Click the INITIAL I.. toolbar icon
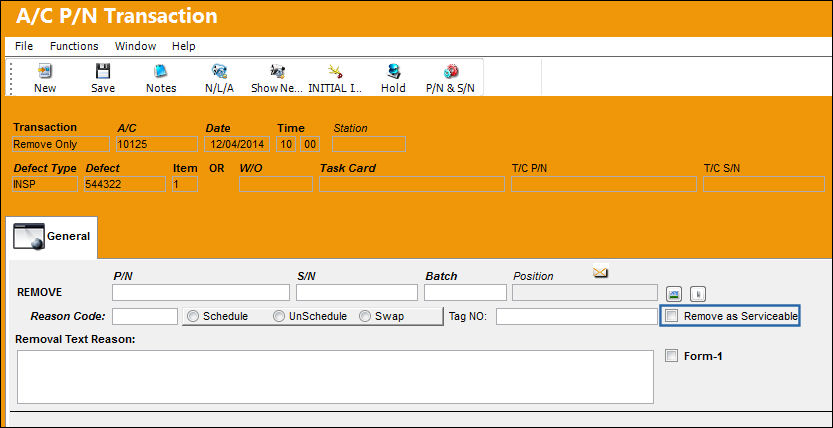This screenshot has height=428, width=833. pyautogui.click(x=335, y=71)
